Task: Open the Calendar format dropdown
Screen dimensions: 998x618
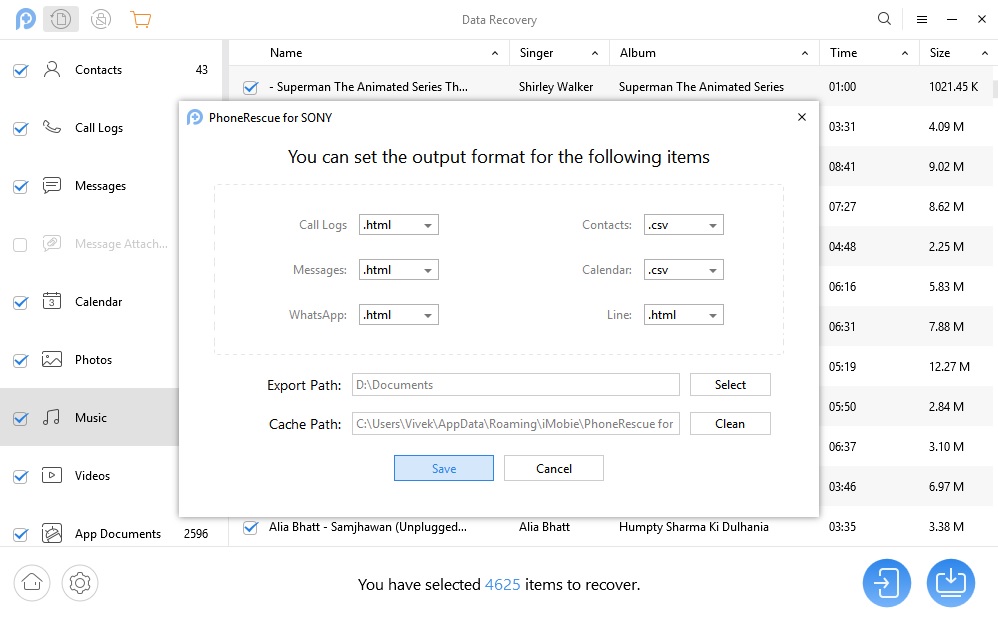Action: pos(684,270)
